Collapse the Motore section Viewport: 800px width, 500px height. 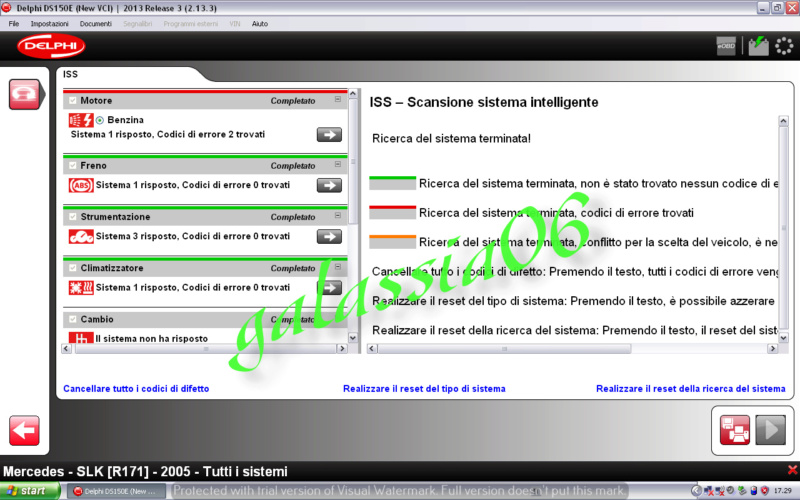tap(338, 99)
